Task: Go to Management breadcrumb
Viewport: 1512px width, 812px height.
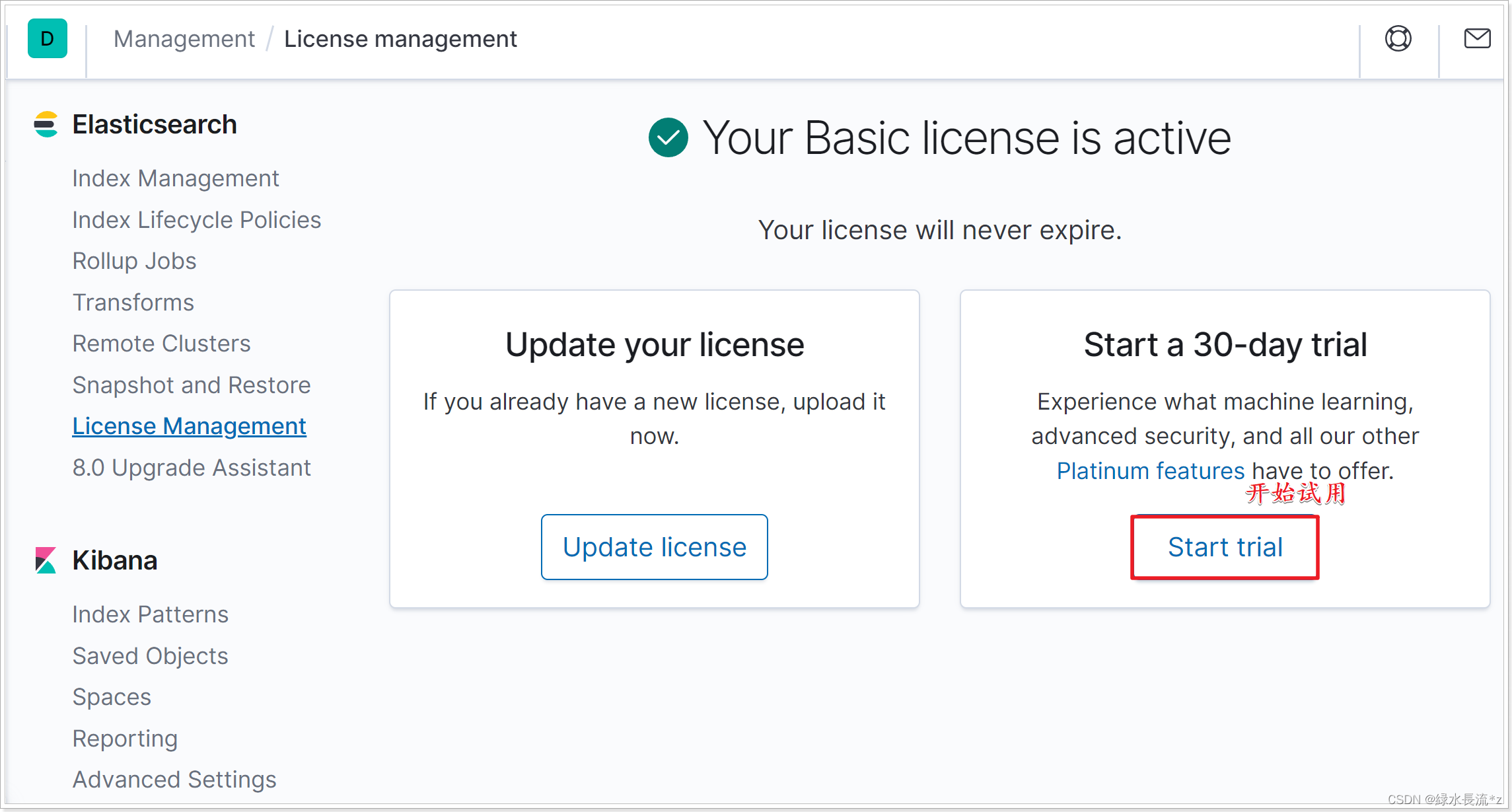Action: (x=184, y=39)
